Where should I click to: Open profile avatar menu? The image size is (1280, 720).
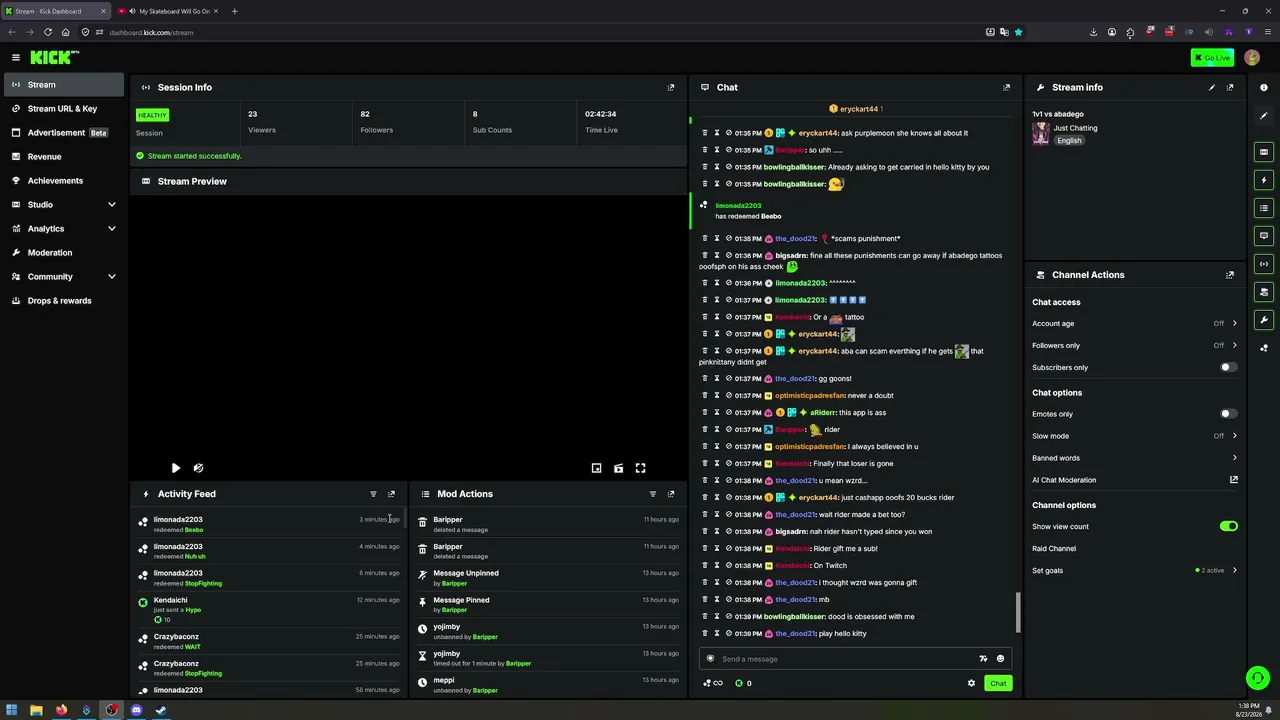pos(1252,58)
